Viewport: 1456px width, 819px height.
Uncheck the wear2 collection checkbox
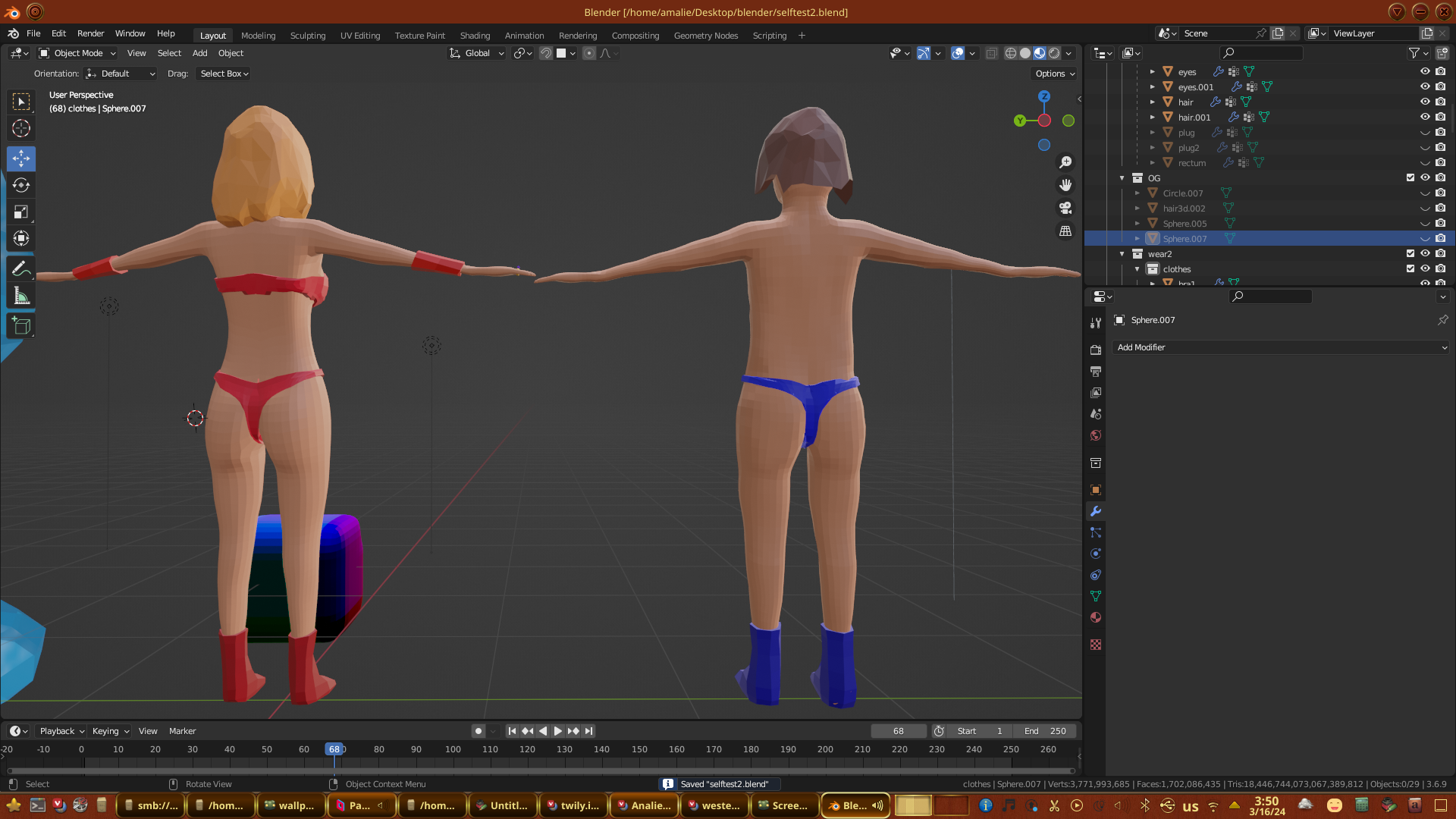1410,253
